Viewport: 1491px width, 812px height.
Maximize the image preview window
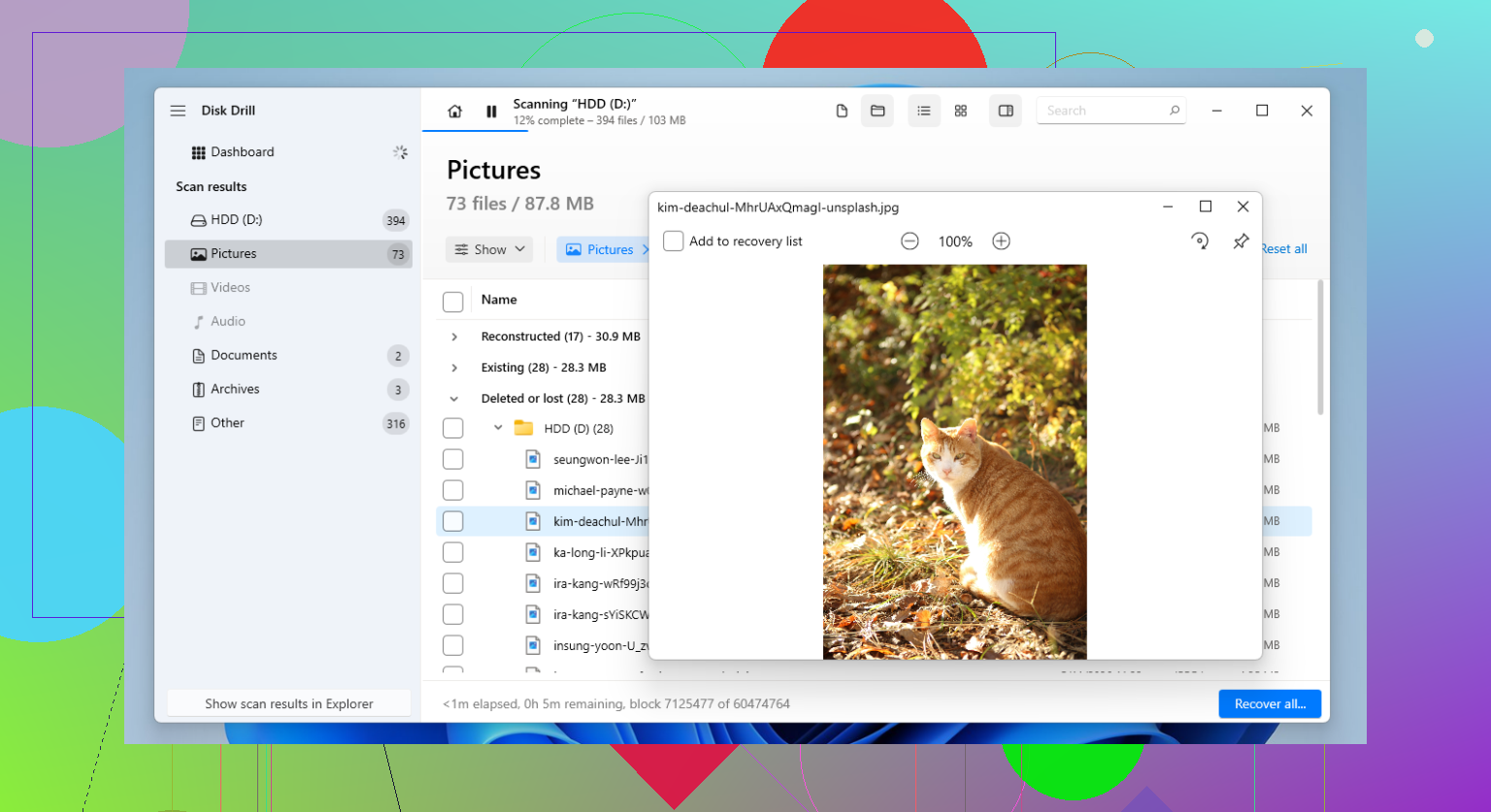(1206, 207)
